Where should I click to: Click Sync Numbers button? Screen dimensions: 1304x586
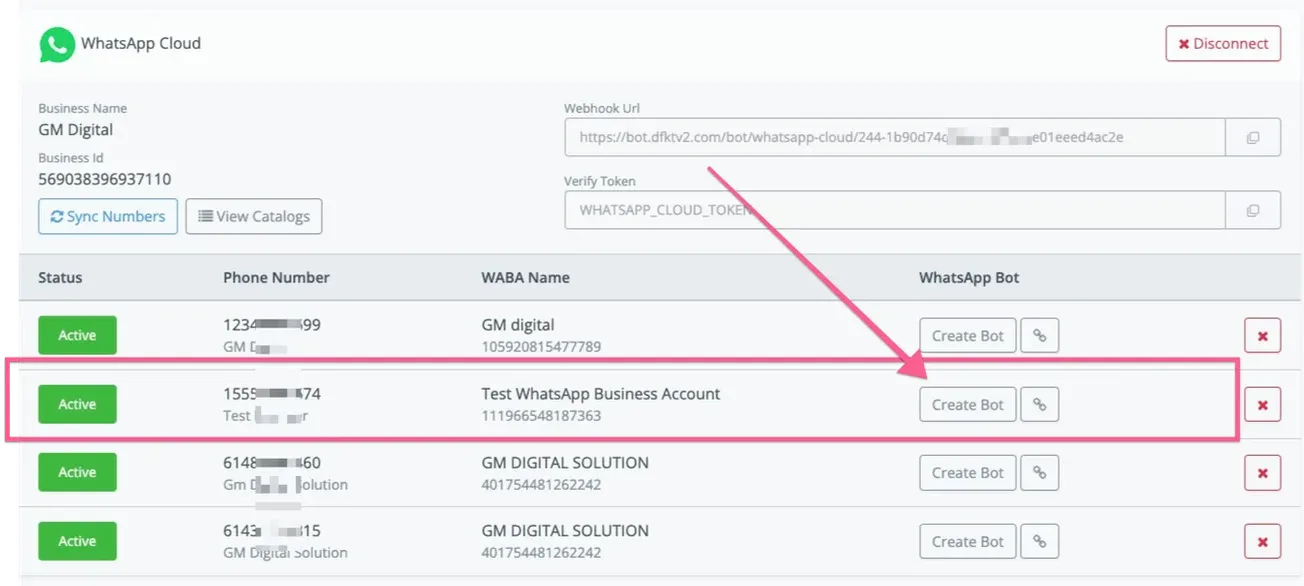108,216
